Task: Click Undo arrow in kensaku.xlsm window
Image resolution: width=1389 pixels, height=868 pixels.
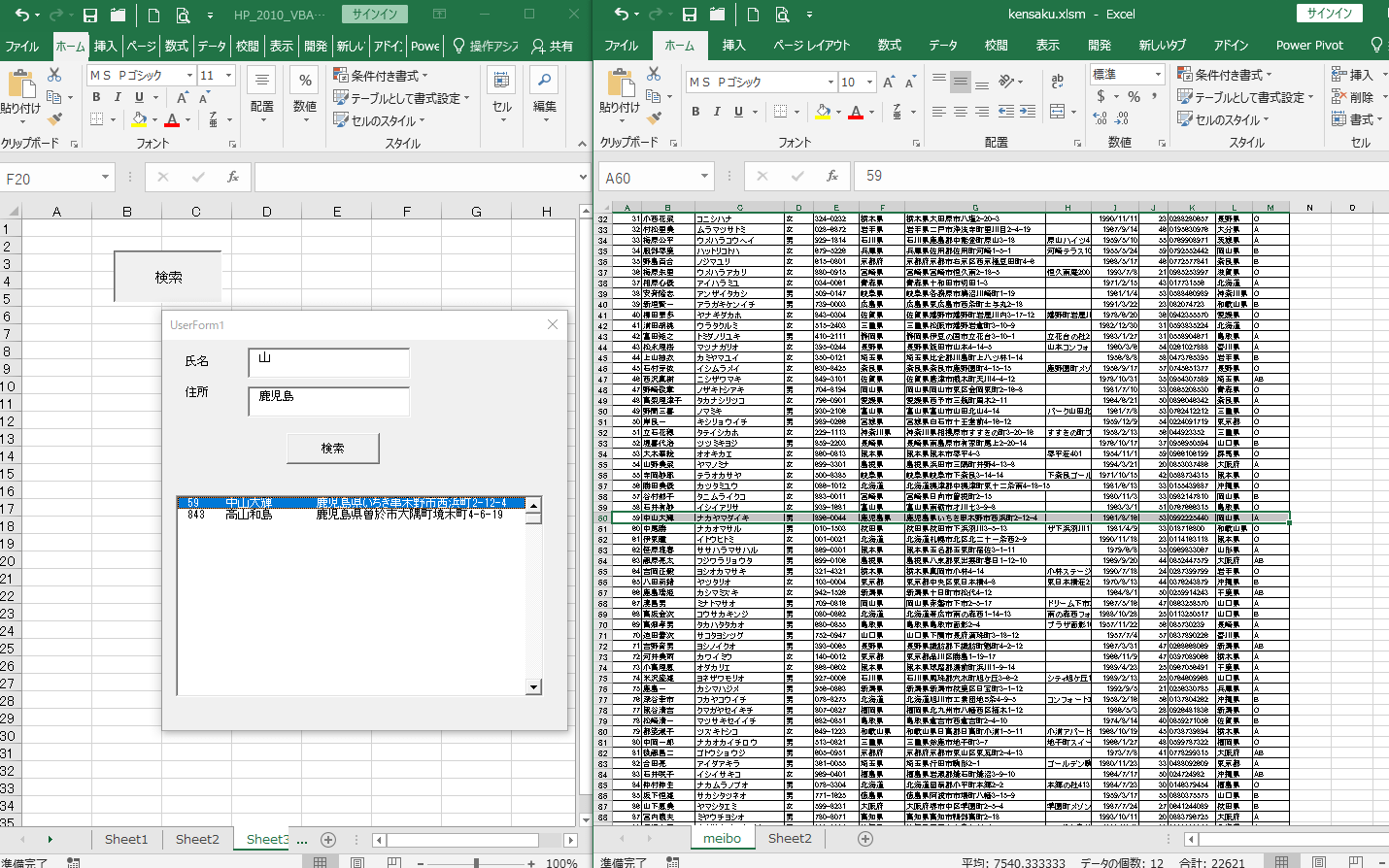Action: [621, 15]
